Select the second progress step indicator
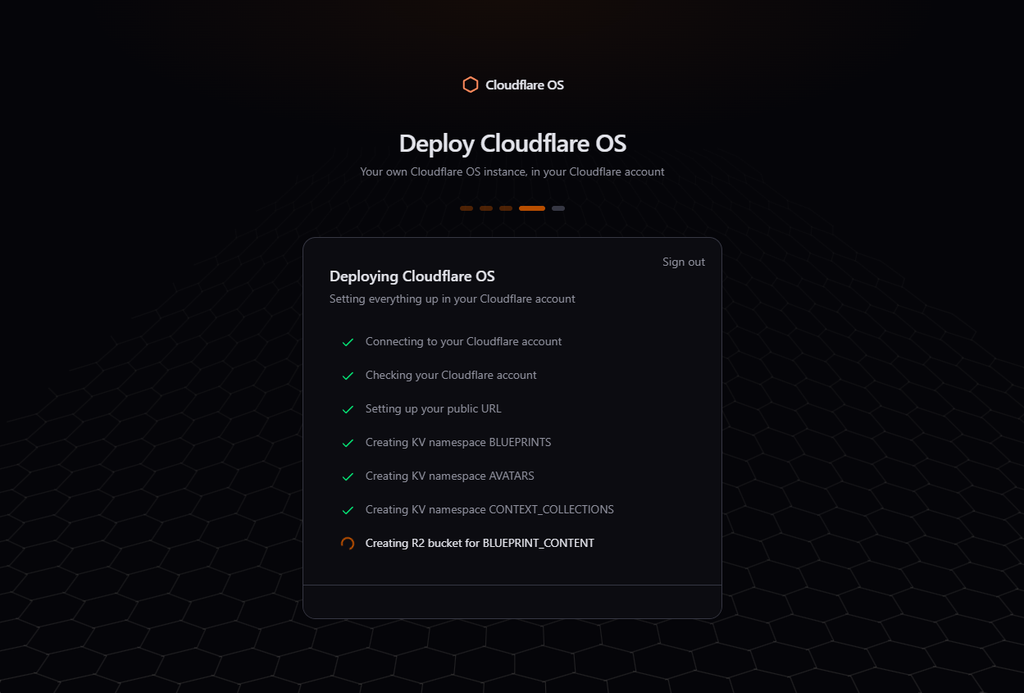1024x693 pixels. click(486, 208)
